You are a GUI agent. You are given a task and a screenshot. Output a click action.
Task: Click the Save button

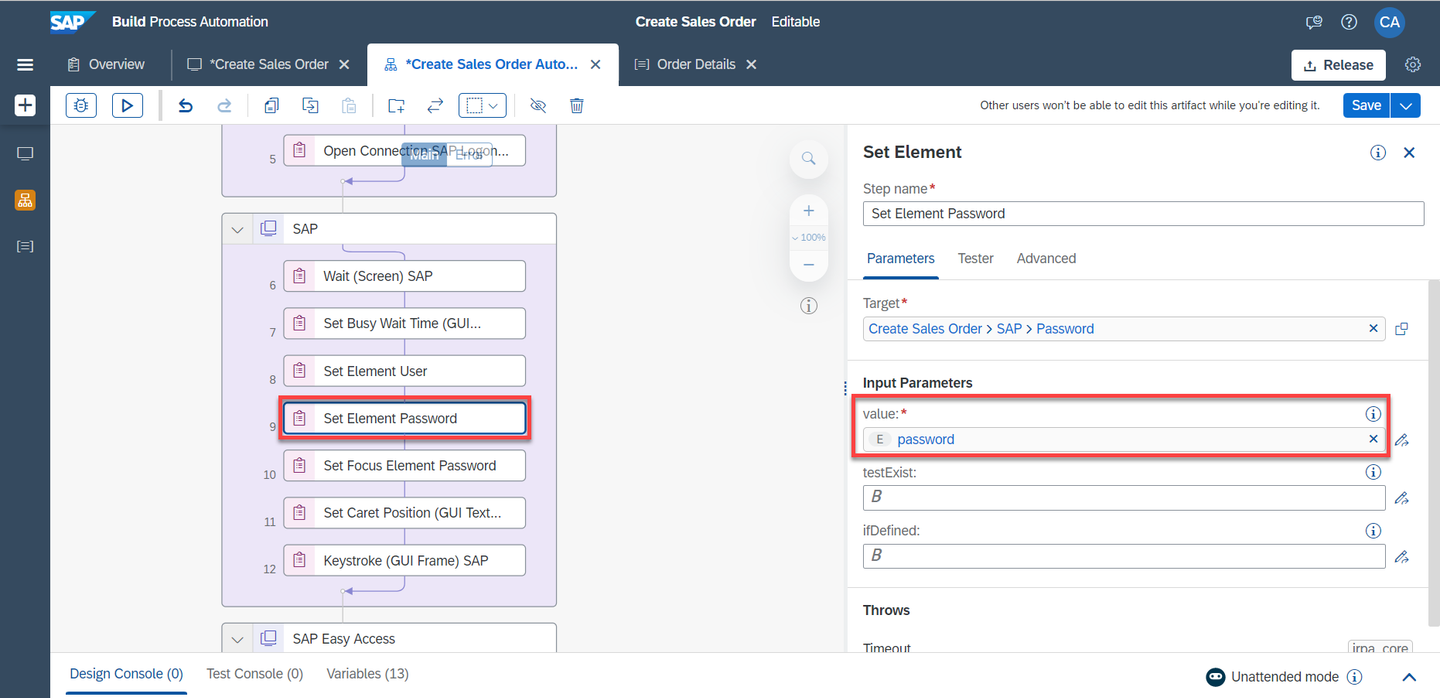click(1366, 105)
